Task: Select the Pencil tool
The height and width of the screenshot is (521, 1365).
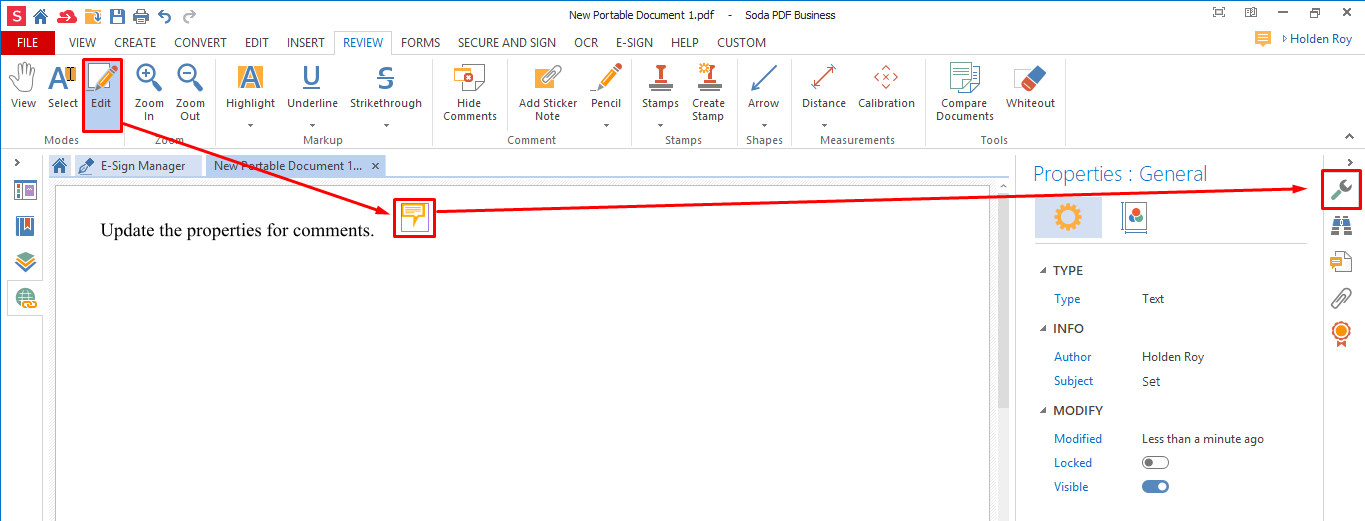Action: click(606, 86)
